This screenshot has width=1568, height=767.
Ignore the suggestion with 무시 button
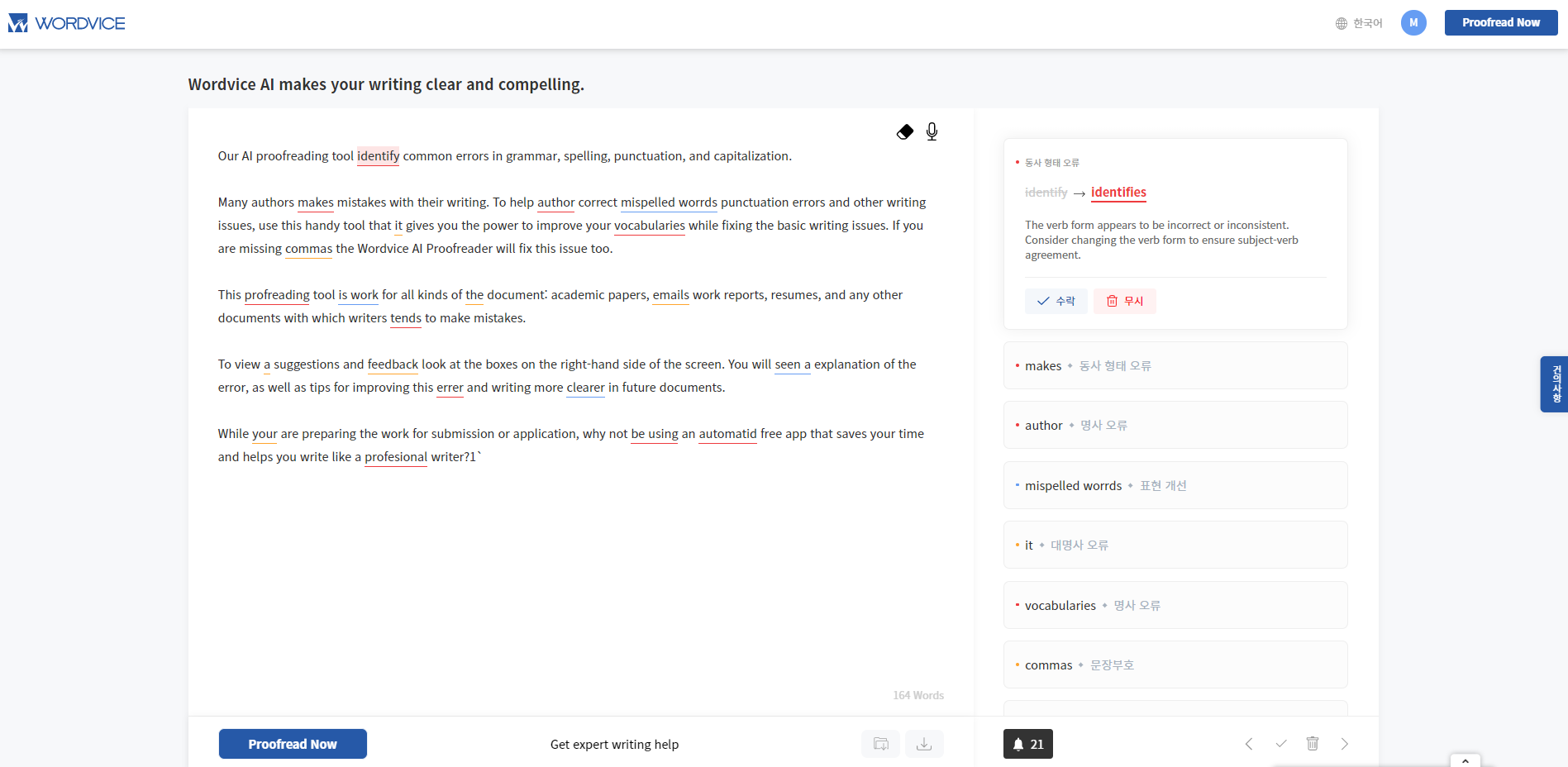tap(1125, 301)
